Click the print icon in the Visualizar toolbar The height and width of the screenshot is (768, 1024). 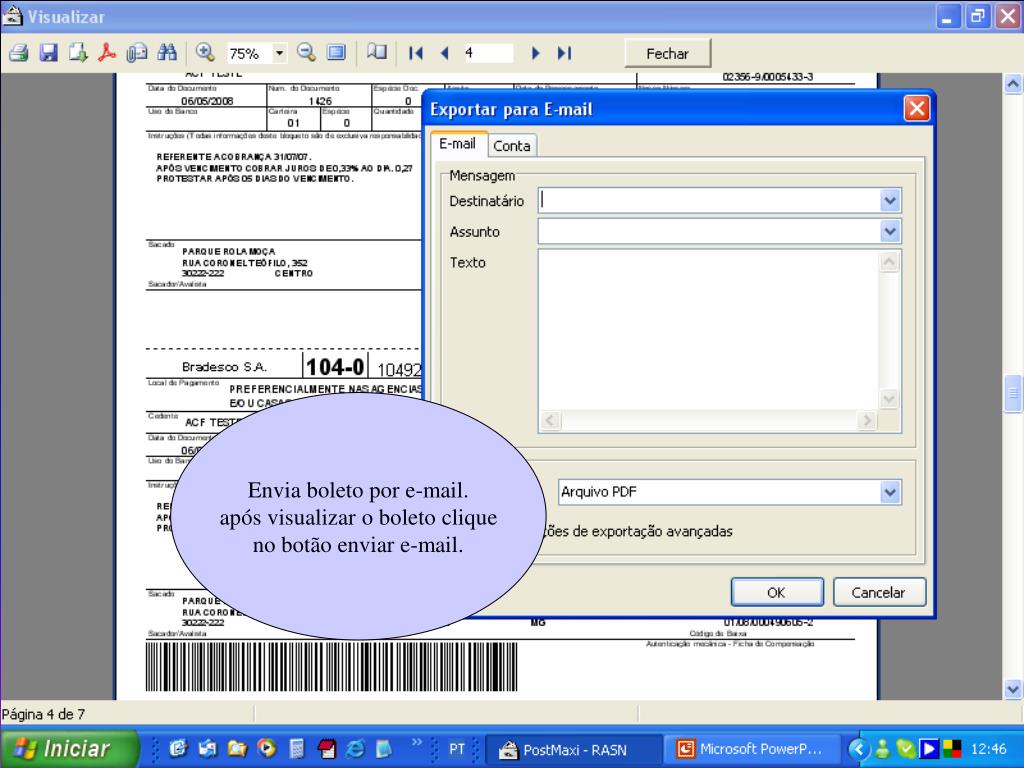coord(18,53)
